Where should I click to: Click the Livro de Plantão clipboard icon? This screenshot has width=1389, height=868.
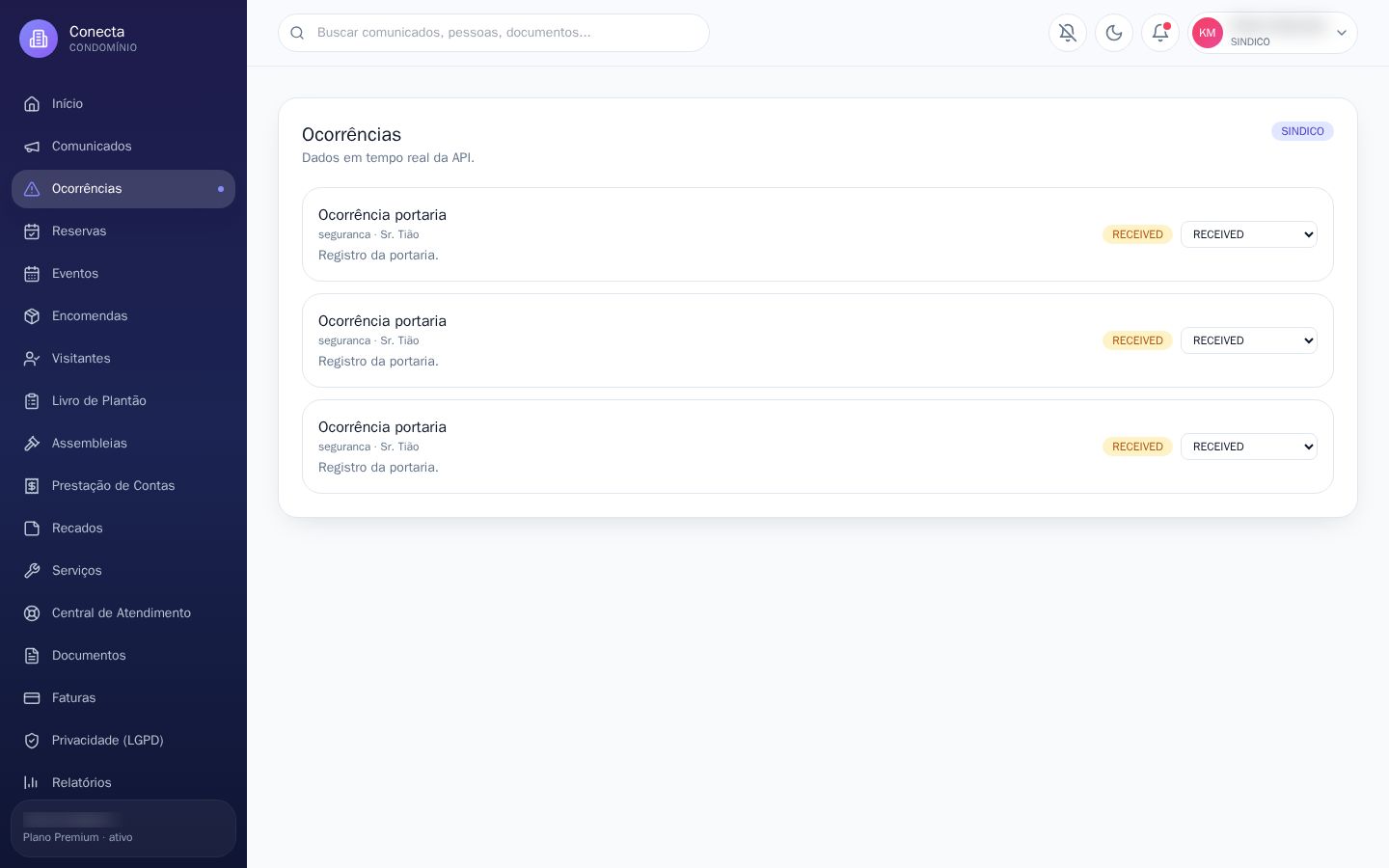click(x=32, y=401)
